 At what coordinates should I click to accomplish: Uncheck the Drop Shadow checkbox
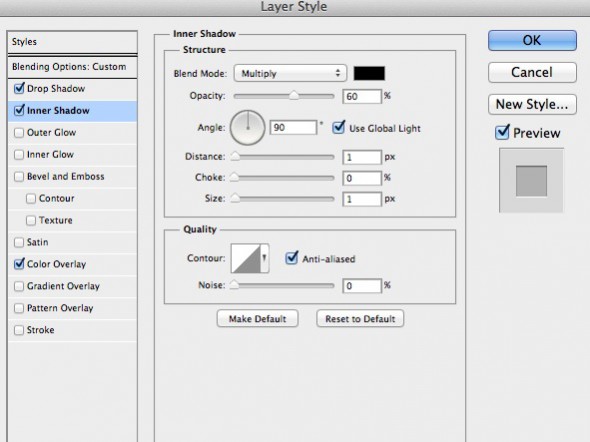(19, 89)
